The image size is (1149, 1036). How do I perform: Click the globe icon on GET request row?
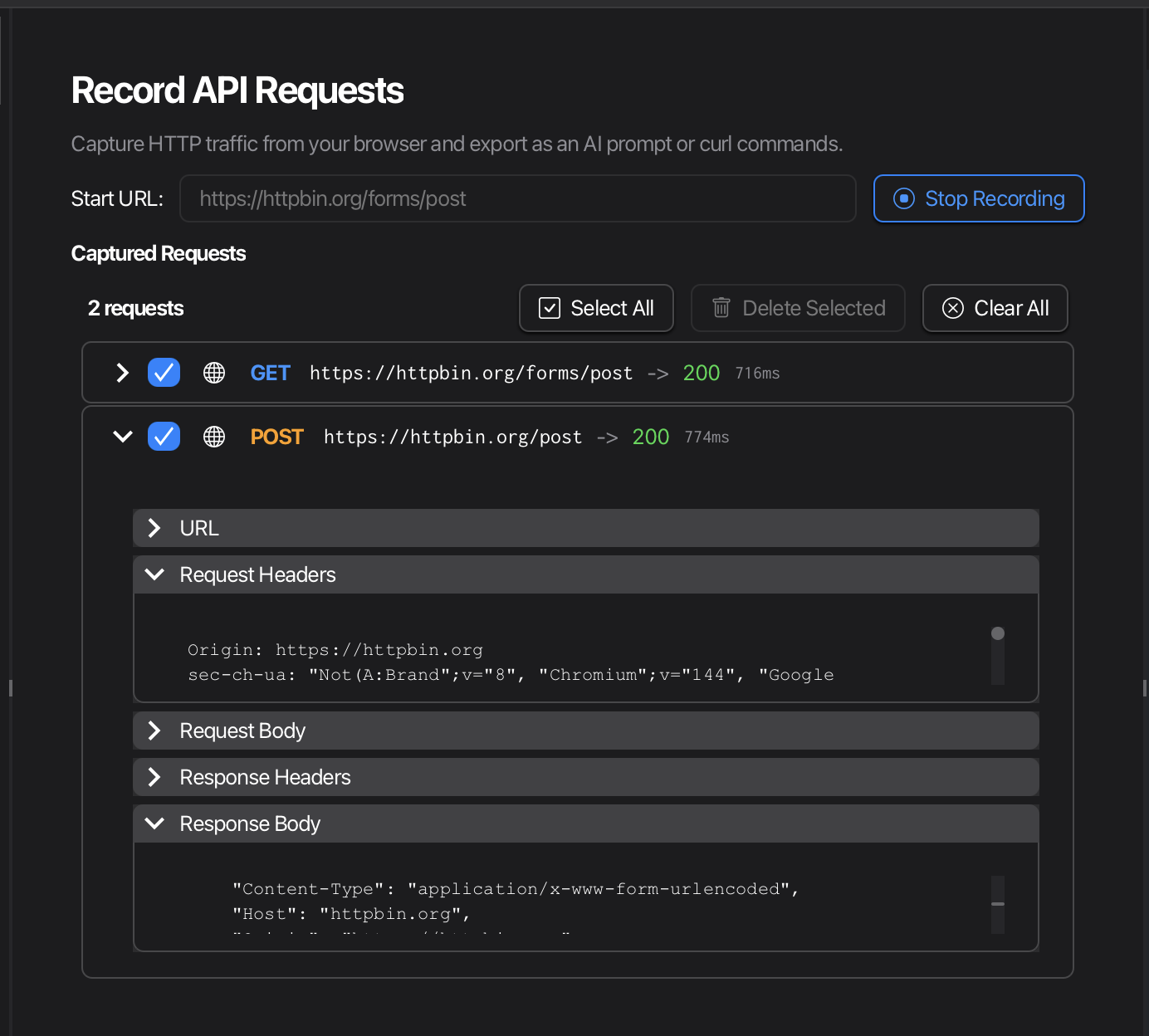tap(214, 373)
